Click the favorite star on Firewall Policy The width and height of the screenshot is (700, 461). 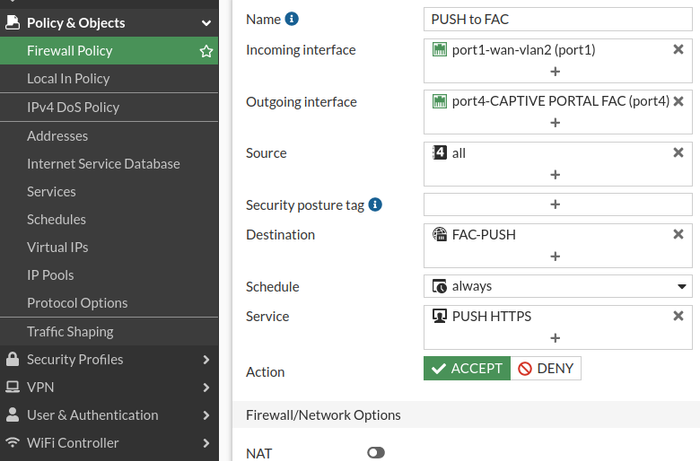click(206, 51)
